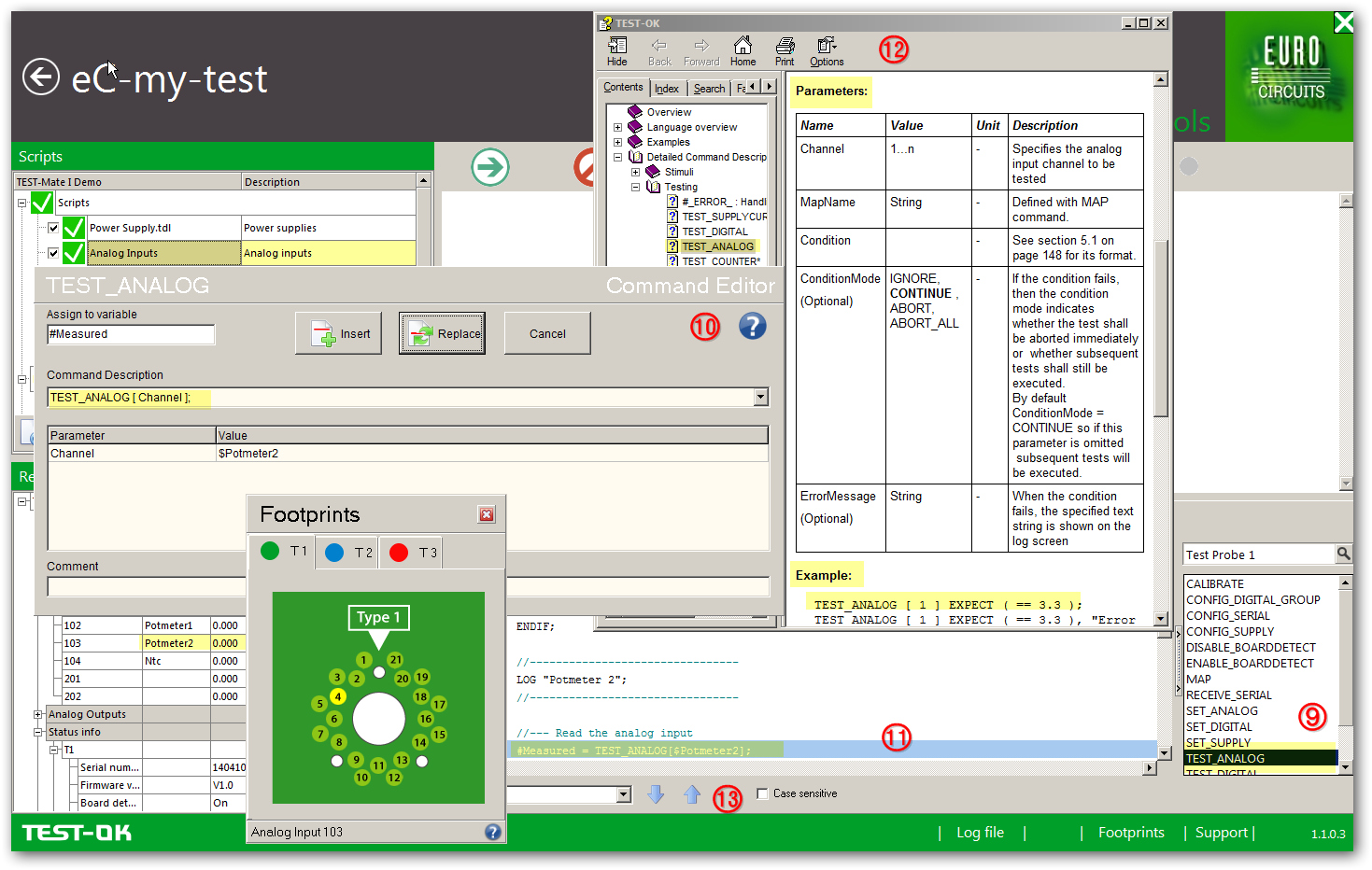
Task: Open the Footprints link in the bottom bar
Action: point(1131,833)
